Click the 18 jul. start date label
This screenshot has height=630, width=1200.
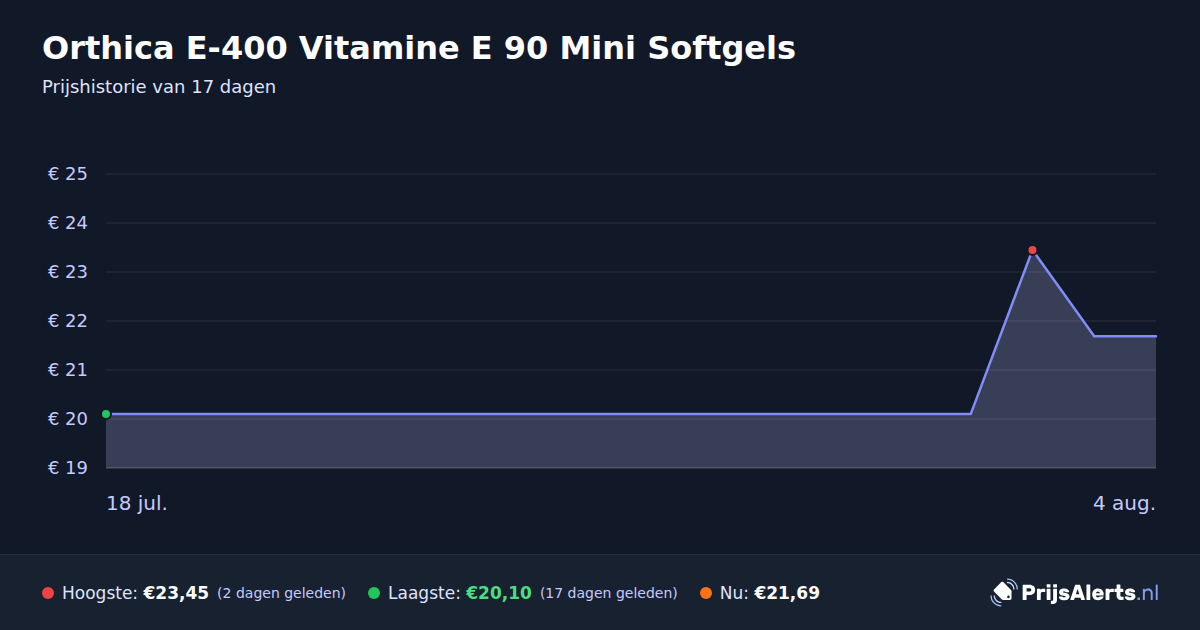coord(137,503)
